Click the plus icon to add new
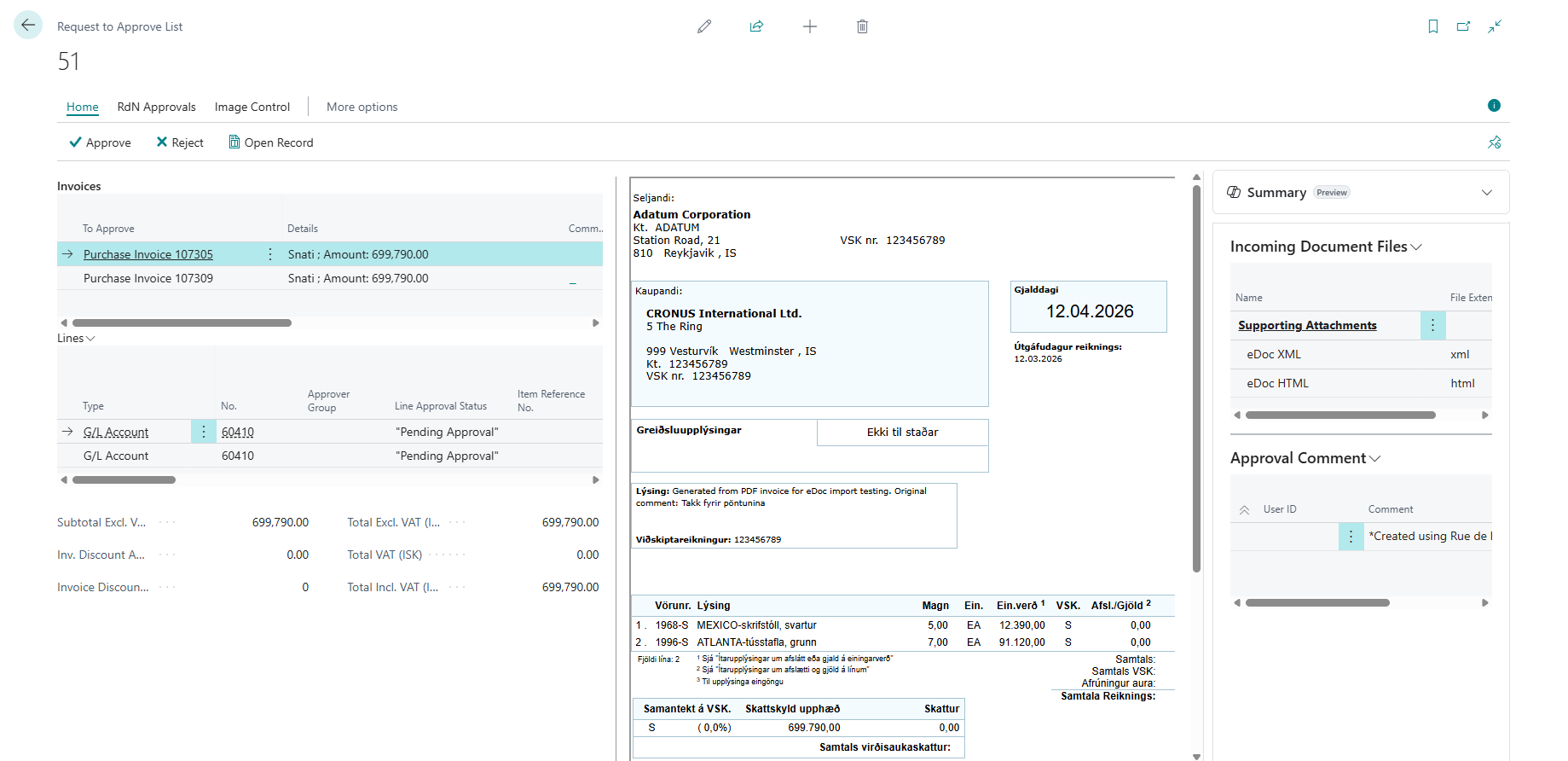This screenshot has height=761, width=1568. click(x=810, y=26)
